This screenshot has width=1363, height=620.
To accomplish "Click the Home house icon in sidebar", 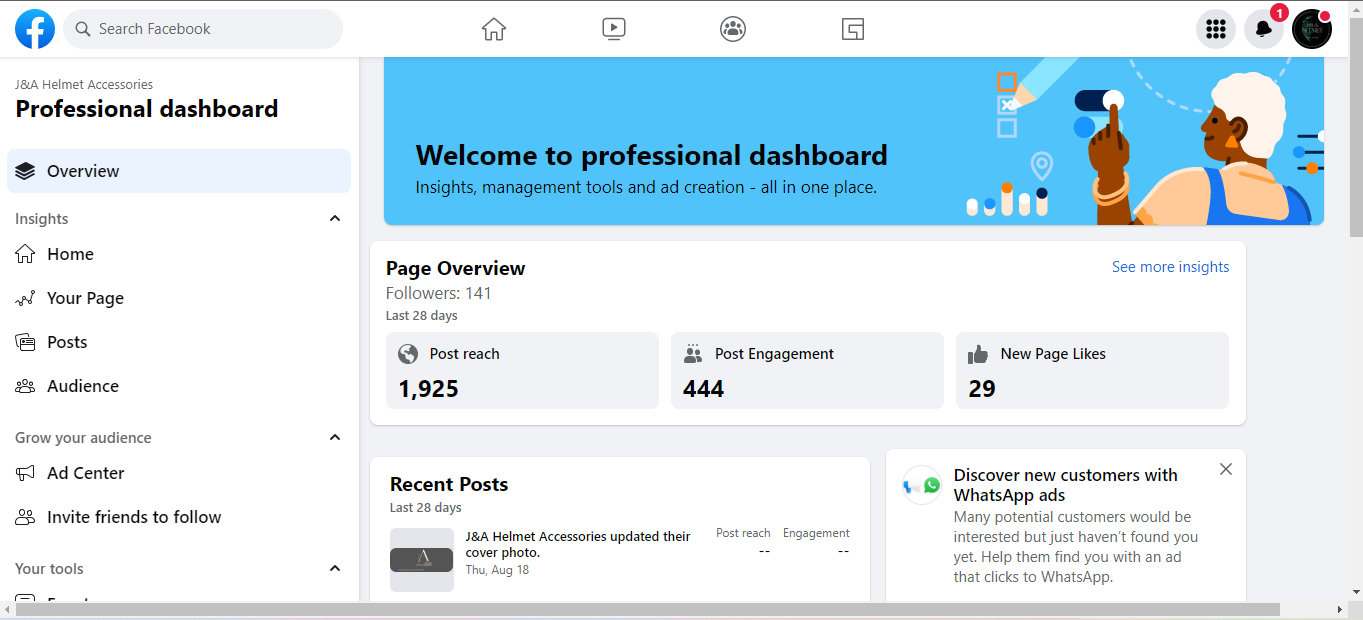I will 25,254.
